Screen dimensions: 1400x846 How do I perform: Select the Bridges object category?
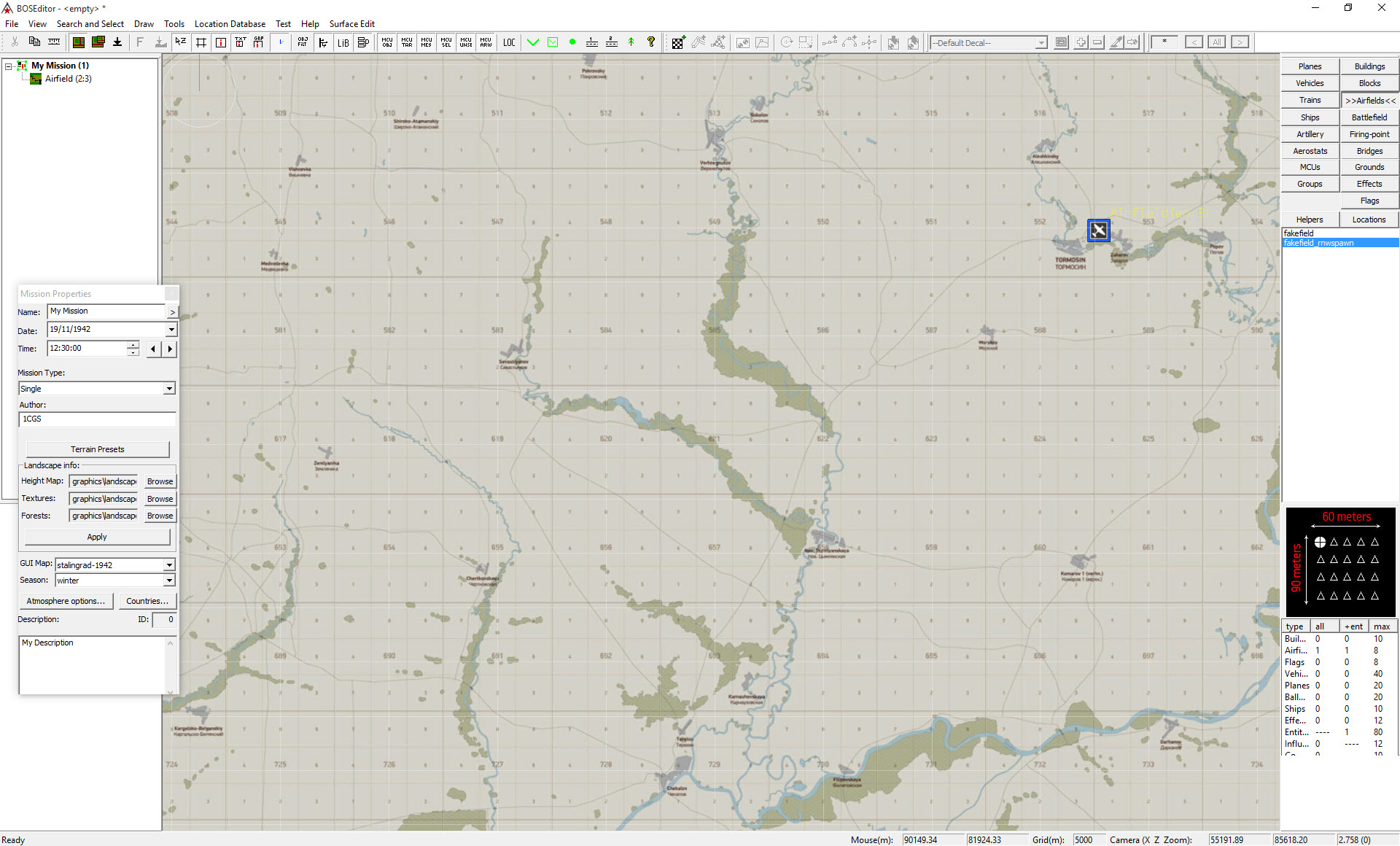click(1369, 151)
